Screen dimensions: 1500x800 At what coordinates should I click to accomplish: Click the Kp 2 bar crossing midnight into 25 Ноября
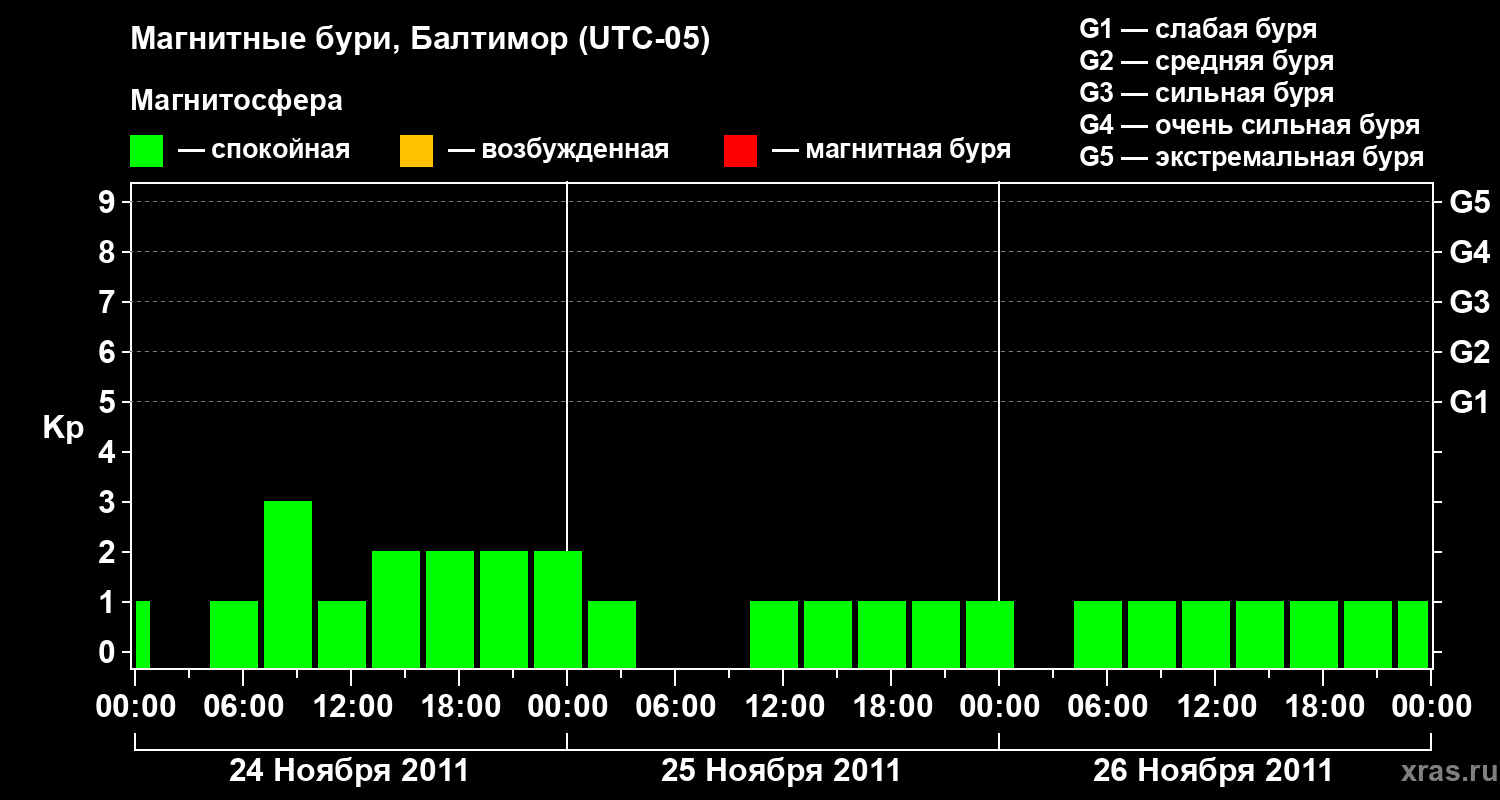pyautogui.click(x=558, y=609)
